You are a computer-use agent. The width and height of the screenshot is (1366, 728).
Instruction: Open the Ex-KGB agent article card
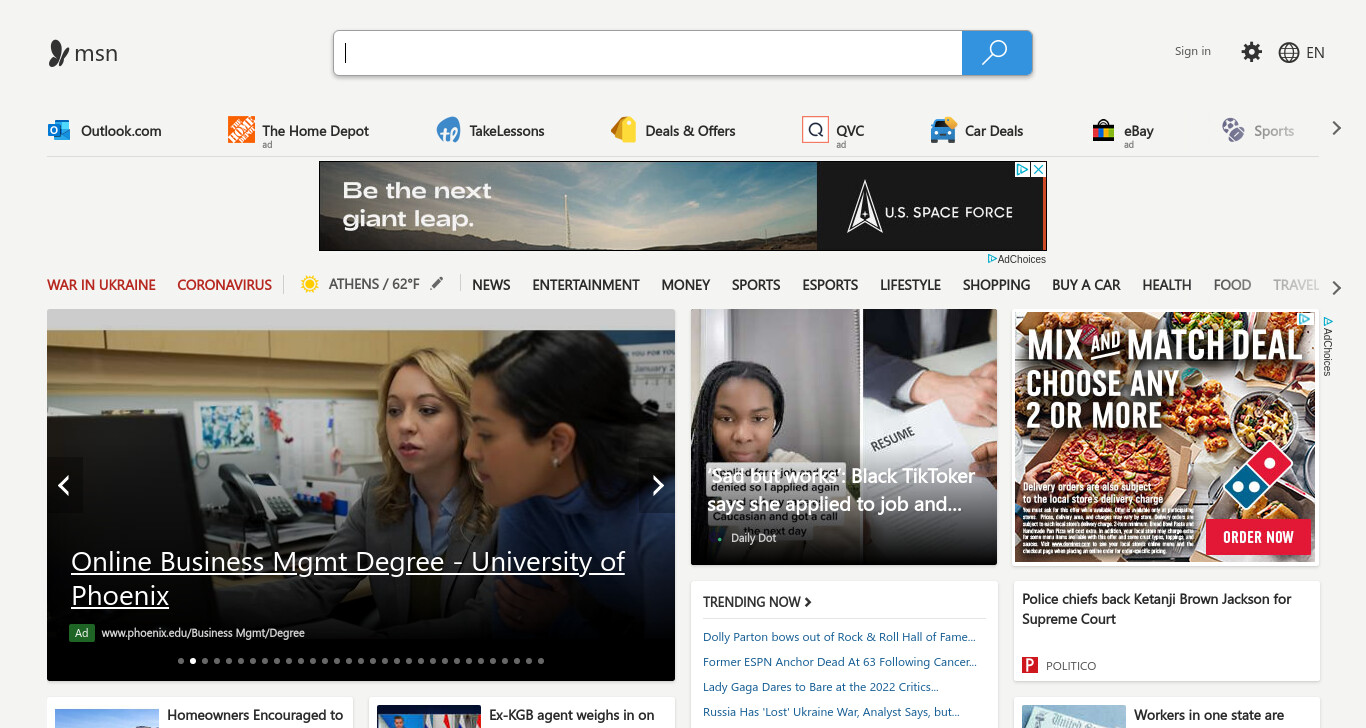(522, 713)
